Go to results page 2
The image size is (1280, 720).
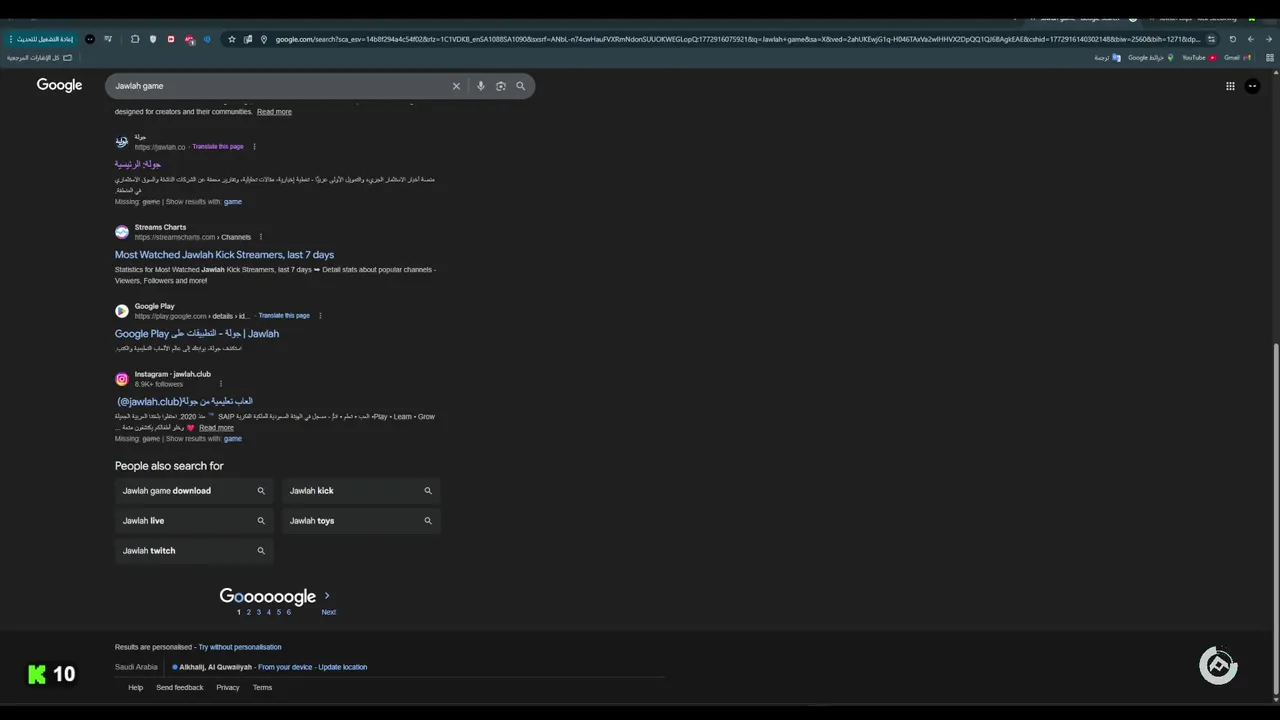tap(249, 612)
